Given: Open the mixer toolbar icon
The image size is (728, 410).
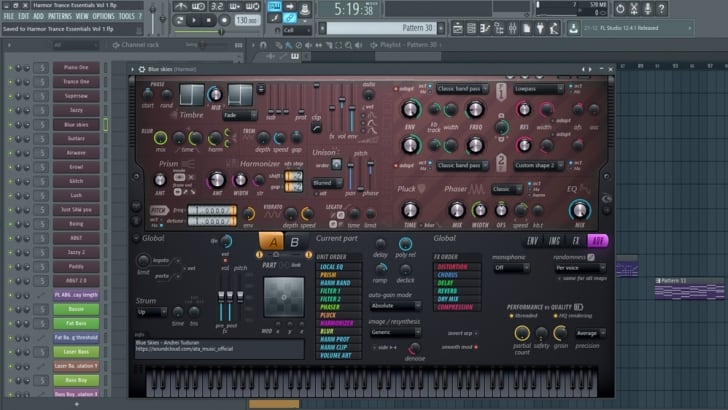Looking at the screenshot, I should (513, 29).
